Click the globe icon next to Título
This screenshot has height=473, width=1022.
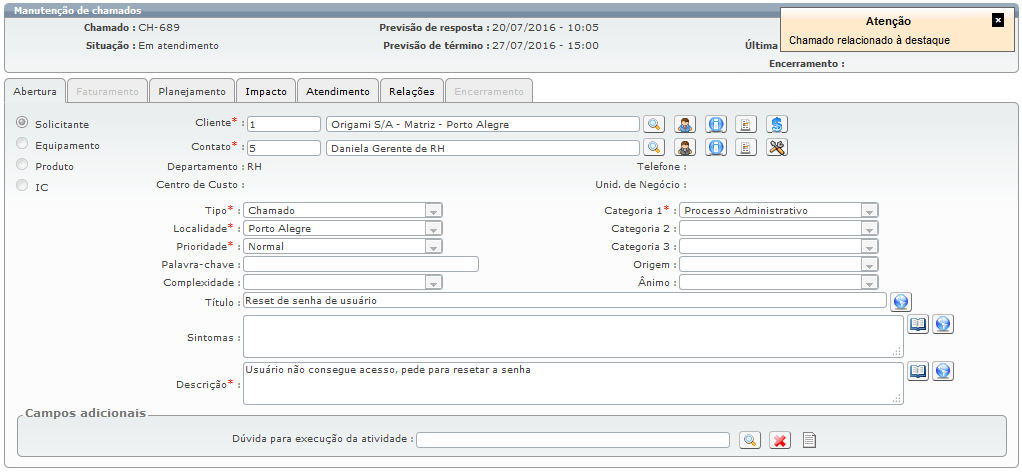[x=900, y=301]
